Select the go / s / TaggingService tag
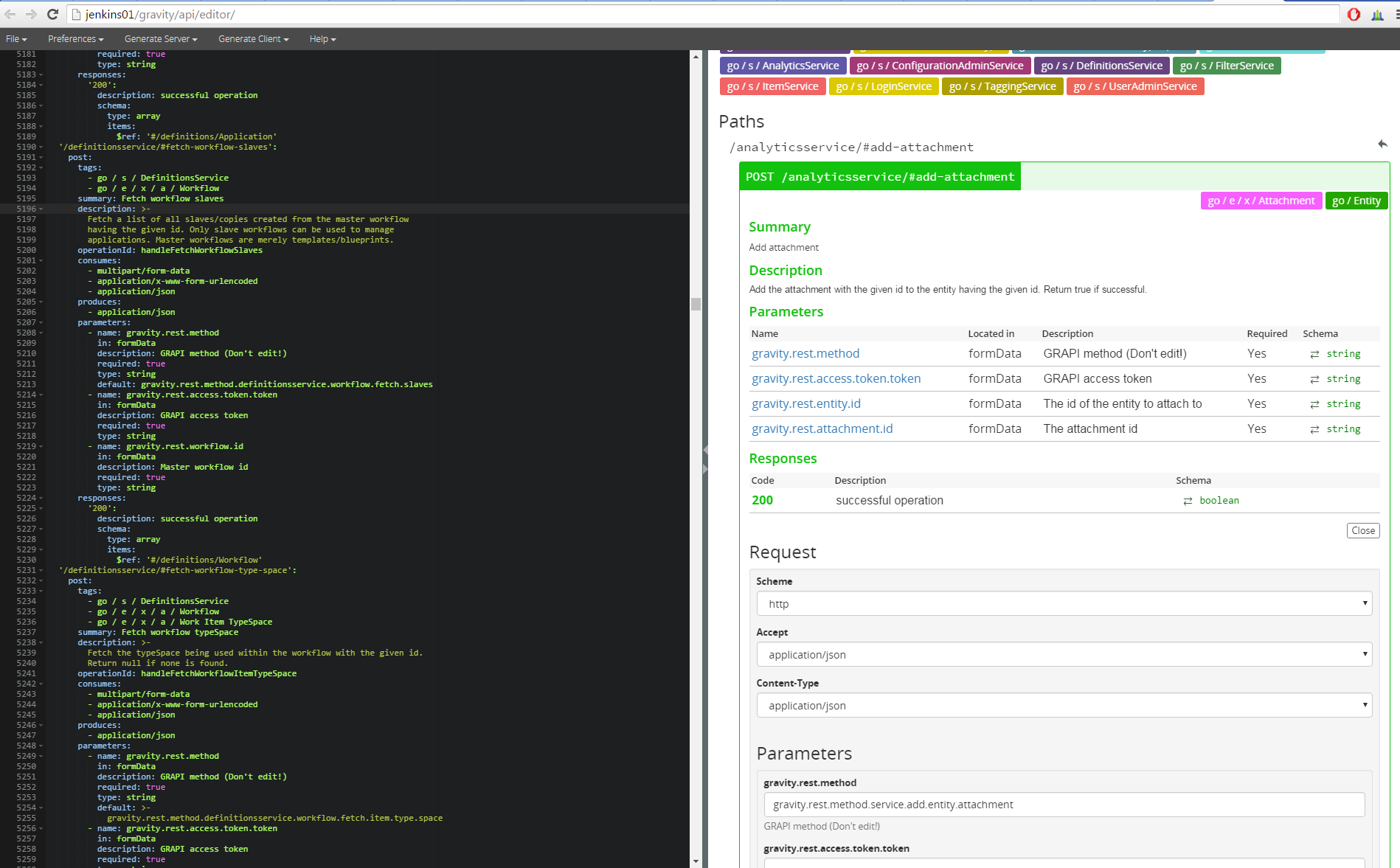This screenshot has height=868, width=1400. pos(1002,86)
